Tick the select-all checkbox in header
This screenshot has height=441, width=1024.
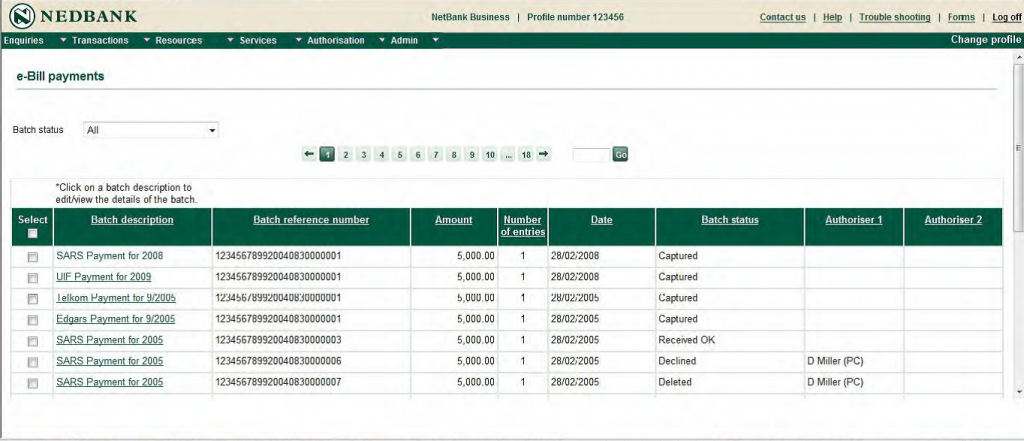click(32, 233)
